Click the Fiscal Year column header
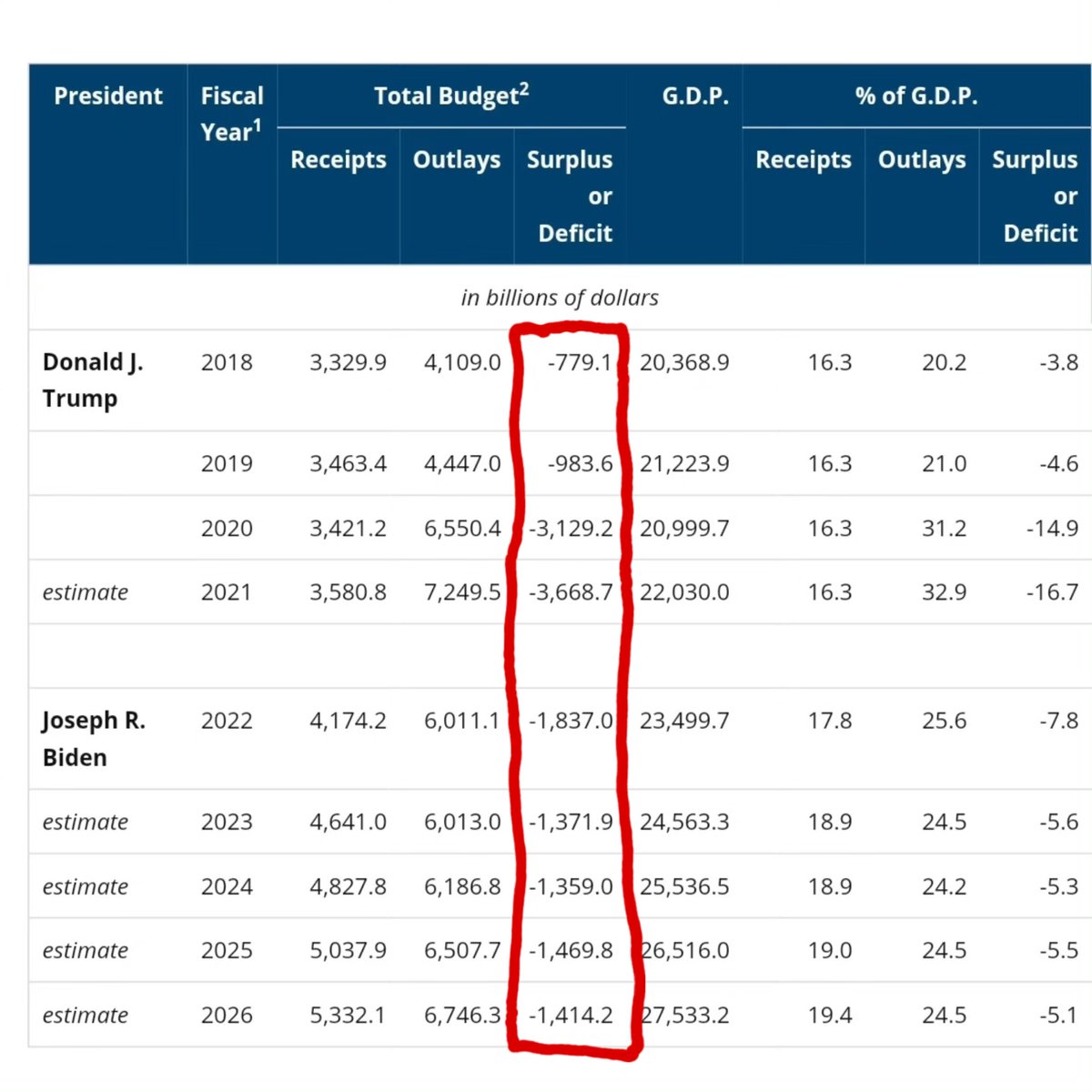This screenshot has height=1092, width=1092. point(232,114)
